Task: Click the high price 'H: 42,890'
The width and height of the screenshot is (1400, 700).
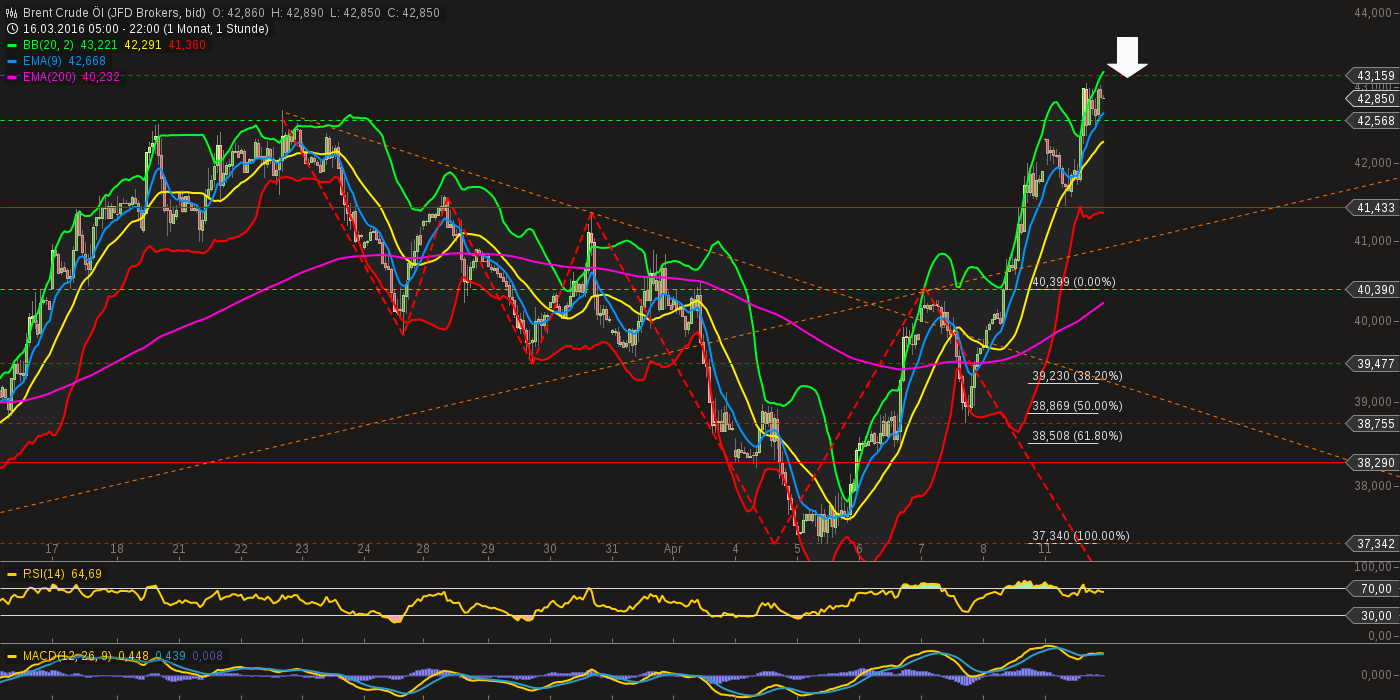Action: point(298,13)
